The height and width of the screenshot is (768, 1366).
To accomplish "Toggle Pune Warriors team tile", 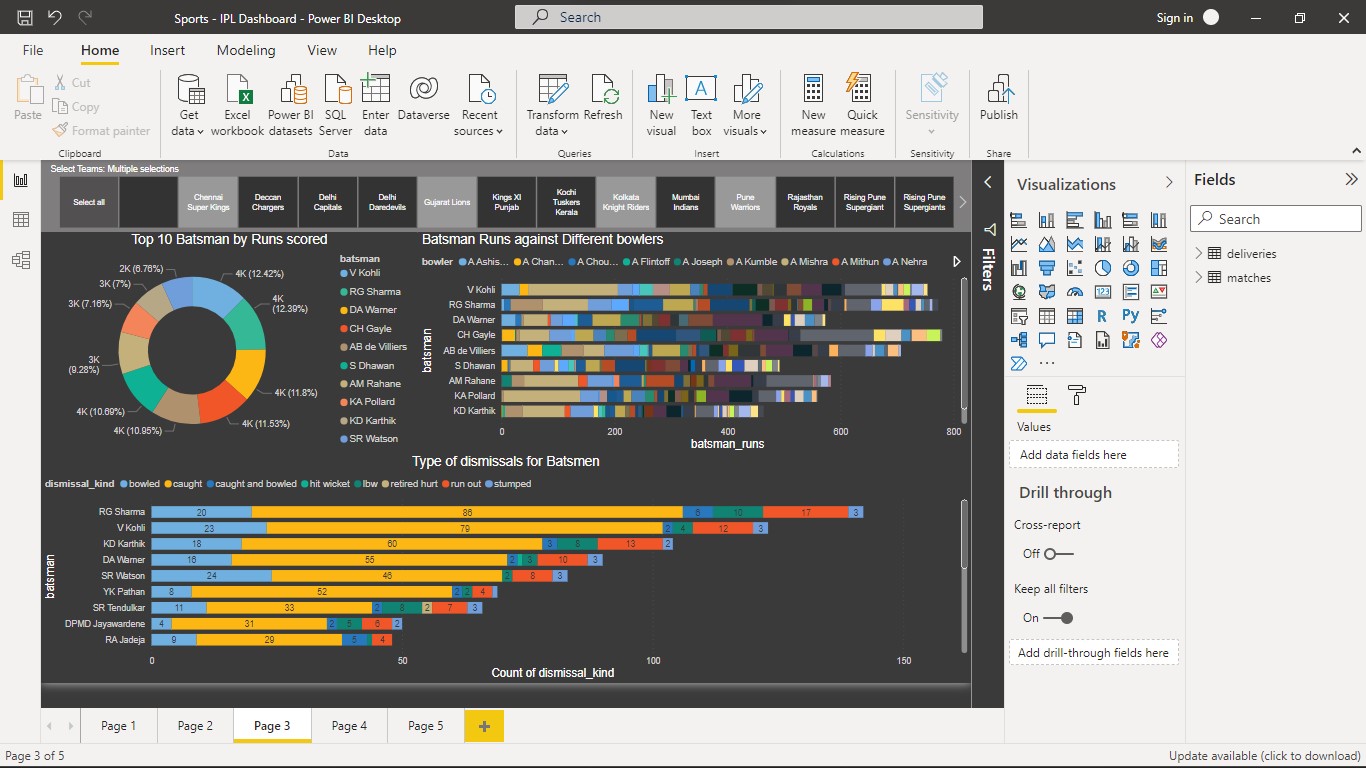I will click(745, 202).
